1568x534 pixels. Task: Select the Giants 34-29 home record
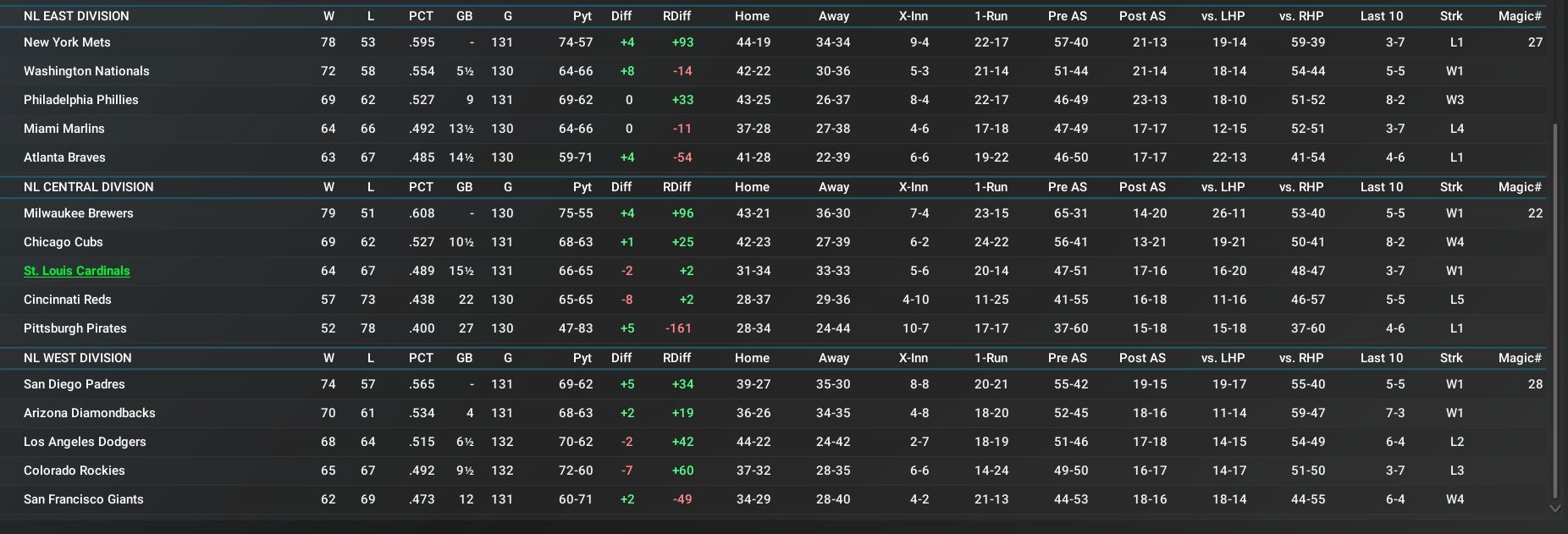click(x=754, y=499)
